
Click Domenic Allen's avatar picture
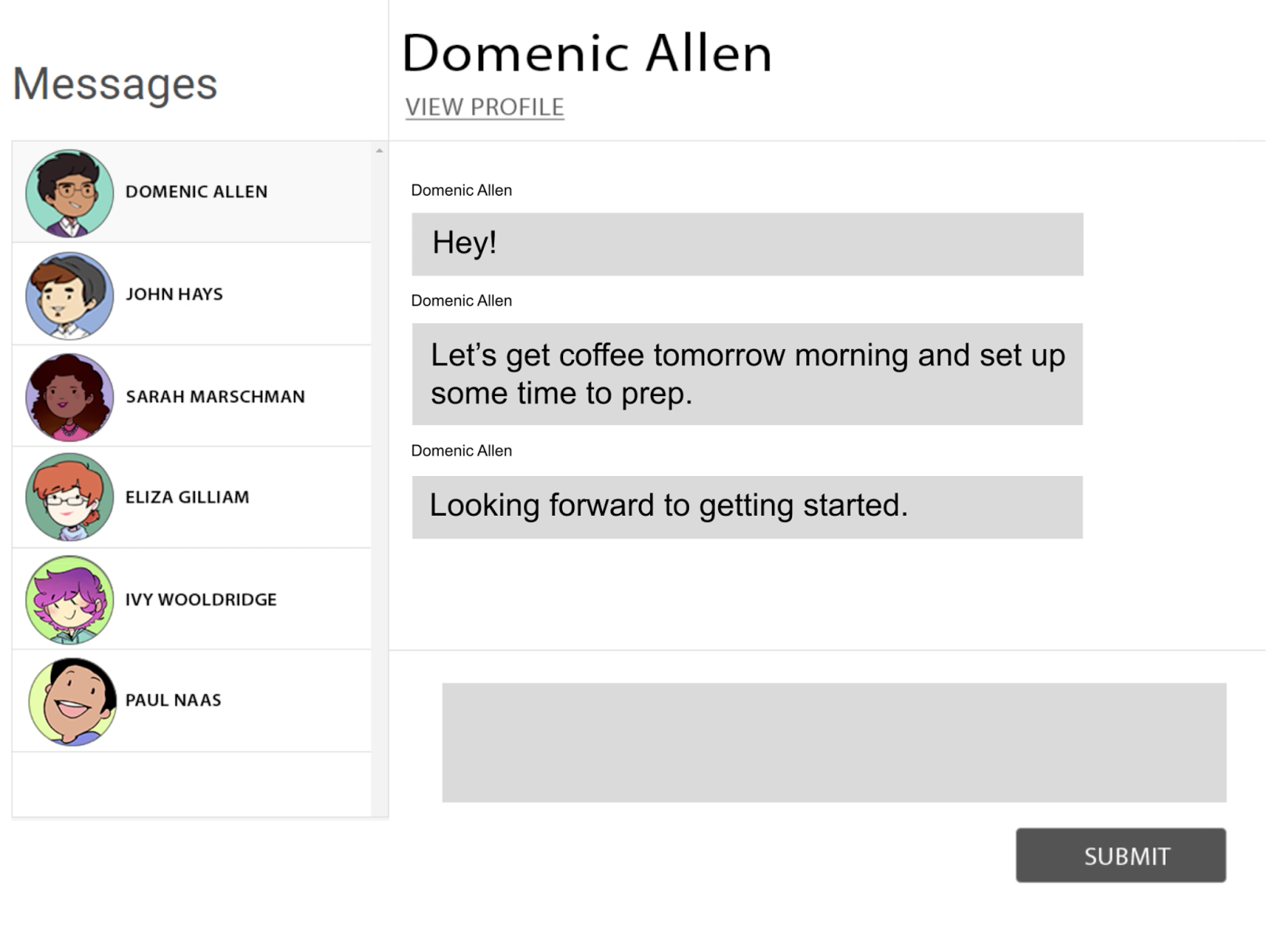pos(70,193)
